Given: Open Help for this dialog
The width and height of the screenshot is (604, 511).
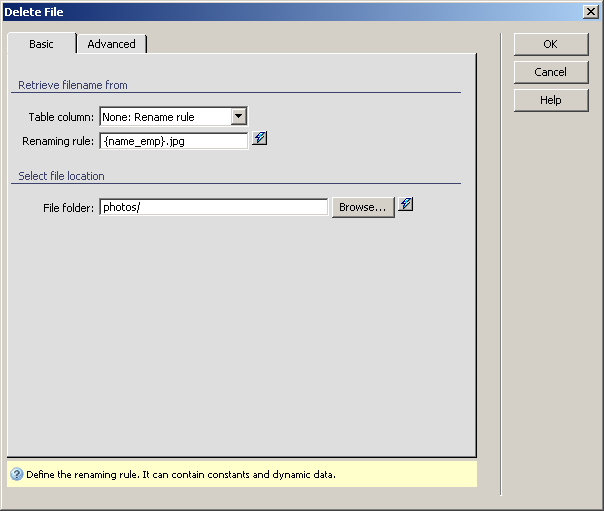Looking at the screenshot, I should tap(550, 100).
